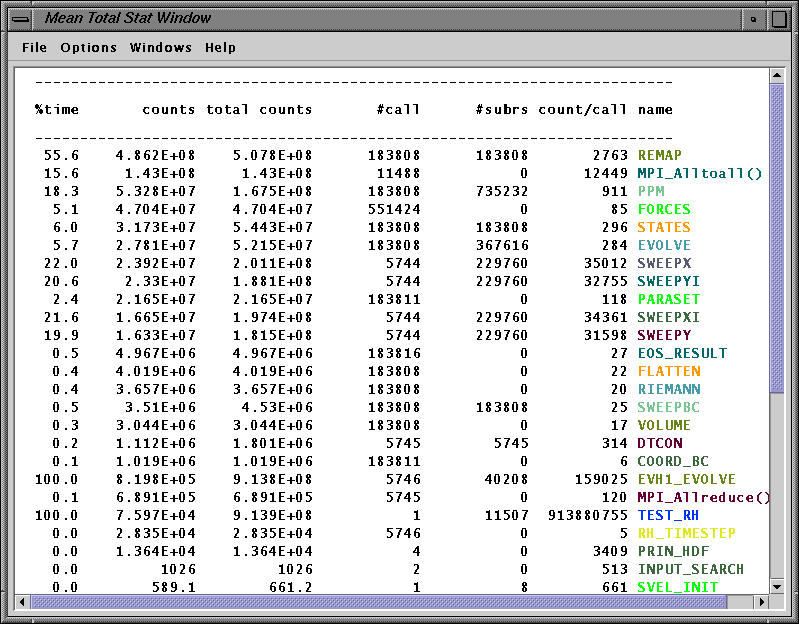The height and width of the screenshot is (624, 799).
Task: Click the name column header
Action: tap(655, 110)
